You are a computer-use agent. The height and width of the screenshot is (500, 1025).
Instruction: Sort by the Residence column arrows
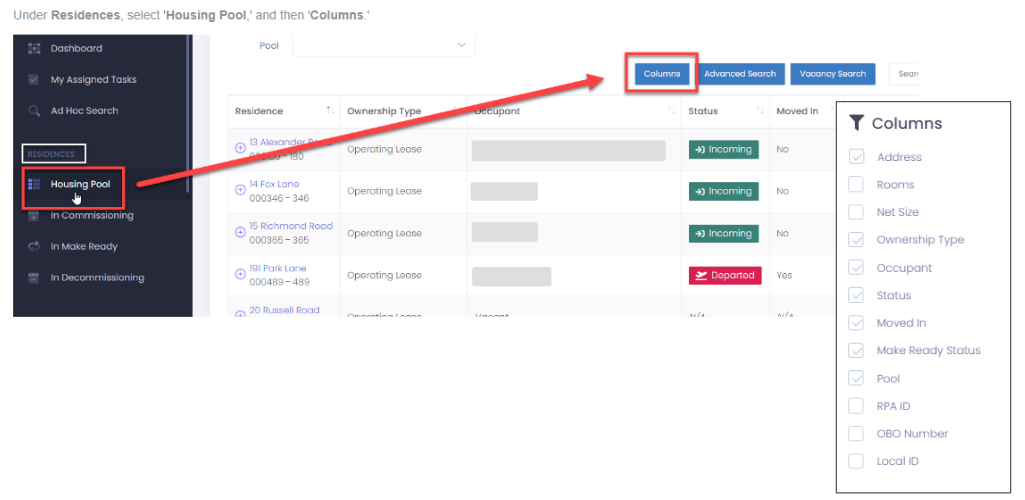[x=330, y=111]
